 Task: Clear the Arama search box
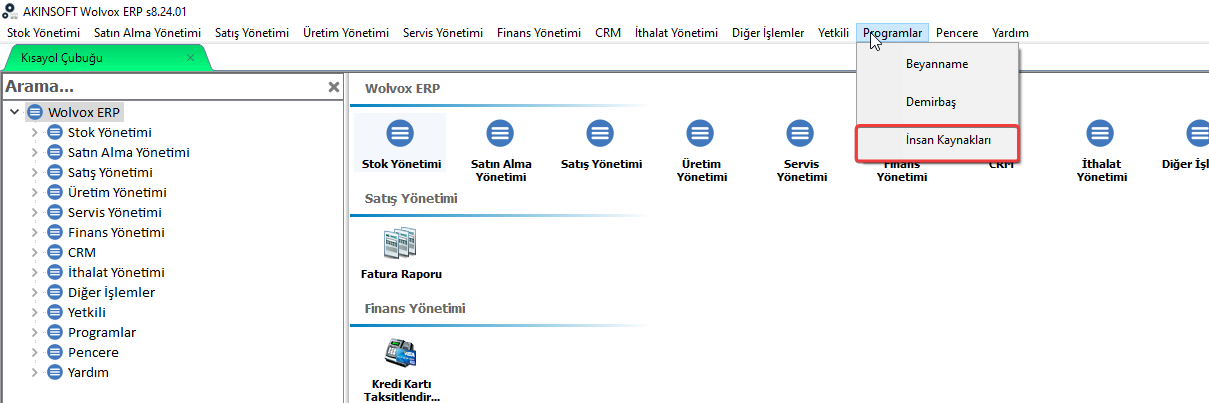[x=334, y=87]
